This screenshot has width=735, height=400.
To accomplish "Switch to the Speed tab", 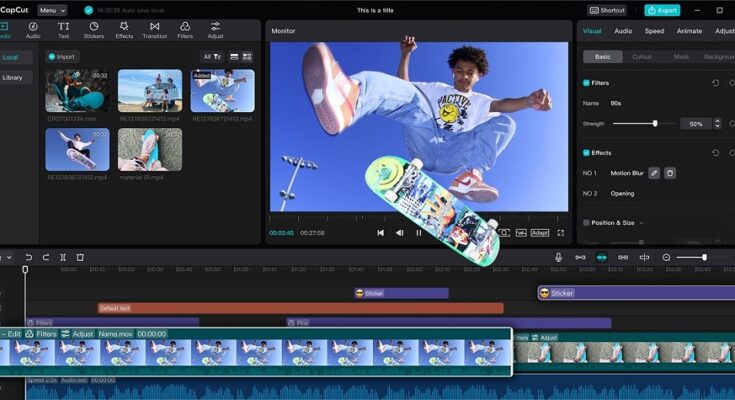I will click(x=654, y=31).
